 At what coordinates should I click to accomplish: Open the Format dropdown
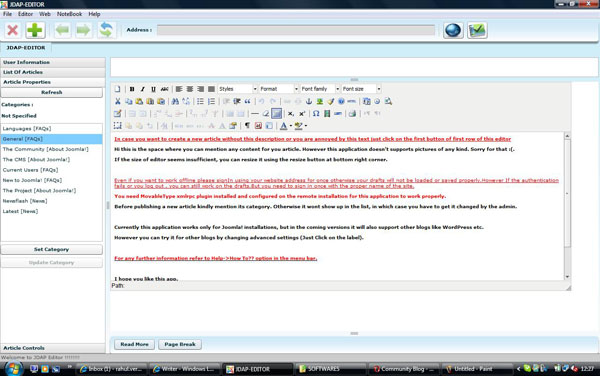(x=279, y=89)
